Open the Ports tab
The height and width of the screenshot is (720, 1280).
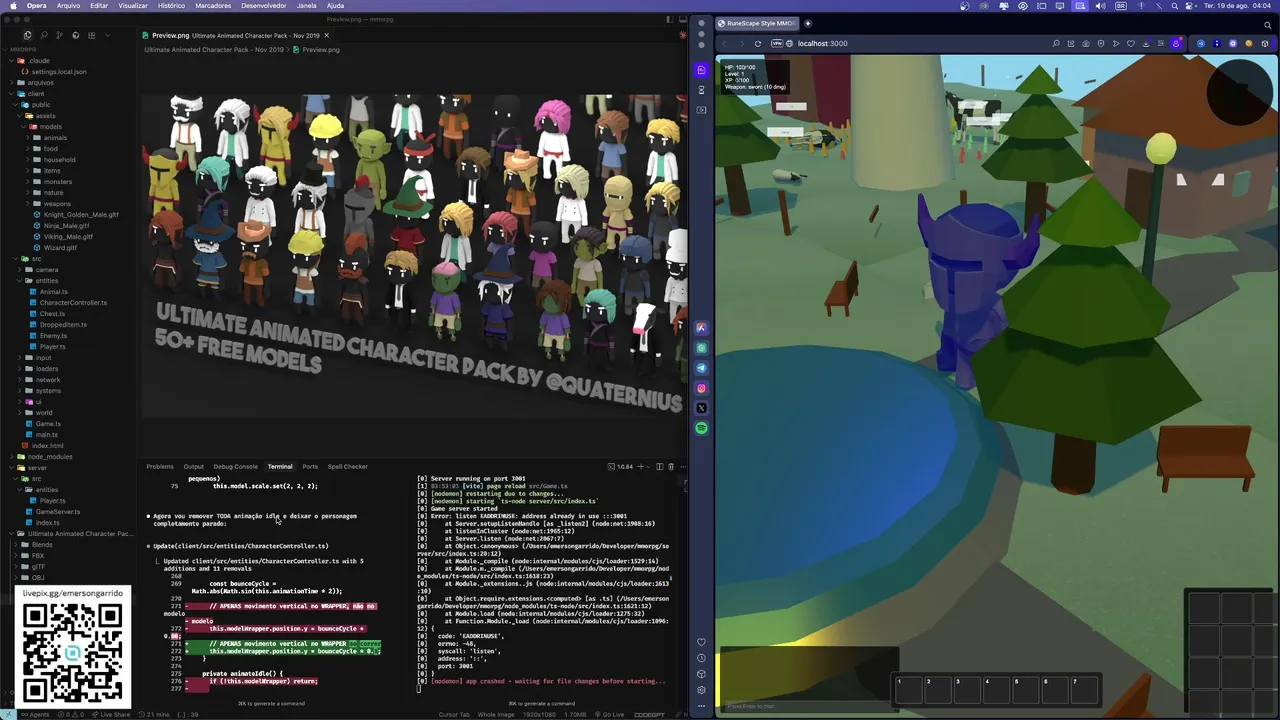pos(310,466)
